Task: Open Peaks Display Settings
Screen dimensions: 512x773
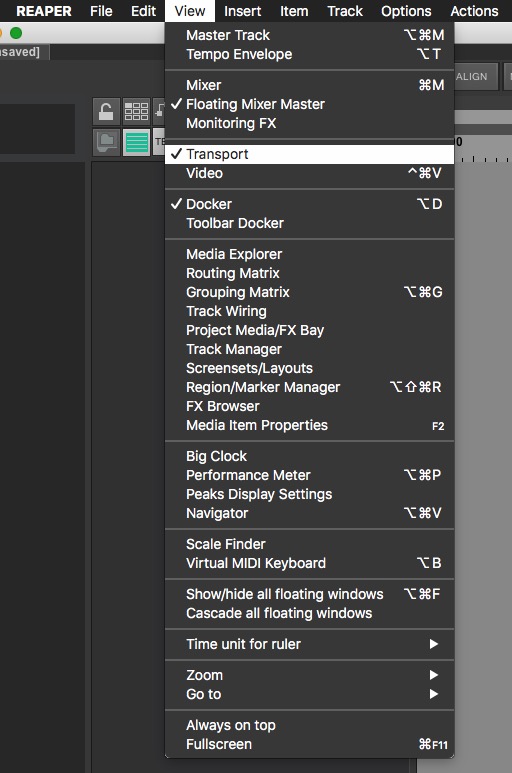Action: (309, 494)
